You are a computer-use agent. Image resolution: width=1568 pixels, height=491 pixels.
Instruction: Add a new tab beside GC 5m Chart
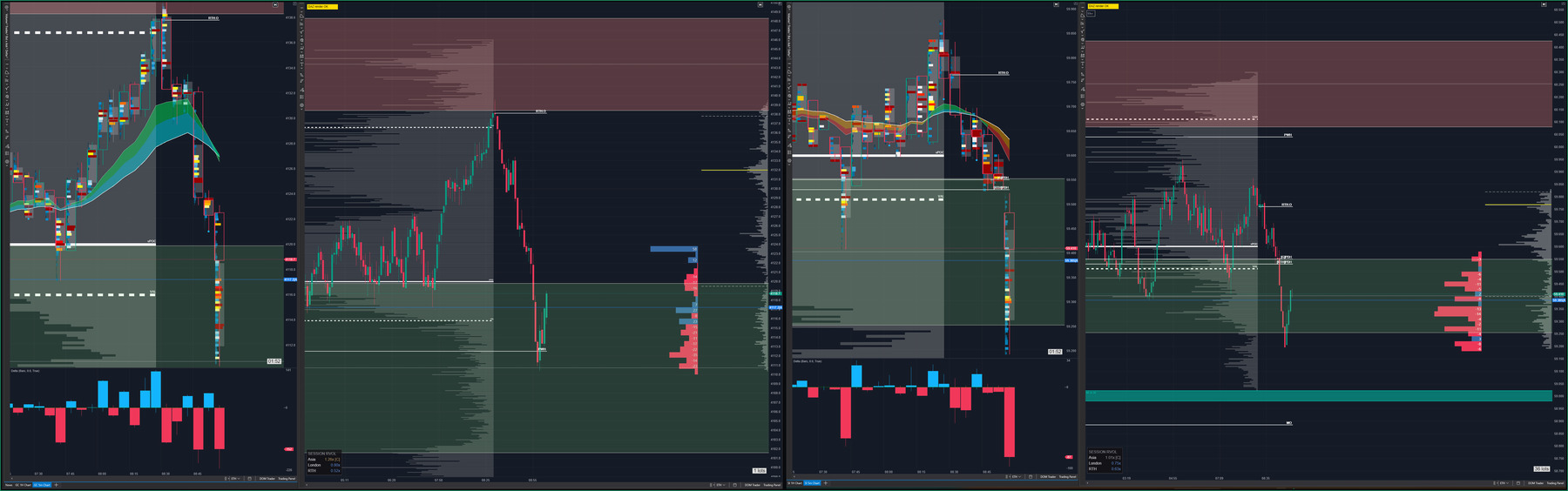pyautogui.click(x=56, y=485)
